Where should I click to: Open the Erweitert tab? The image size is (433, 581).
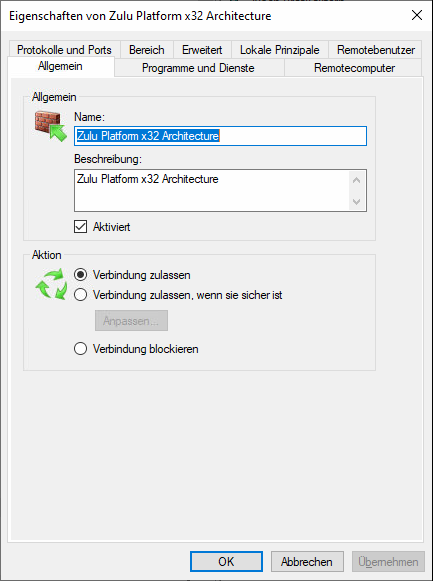click(x=202, y=50)
